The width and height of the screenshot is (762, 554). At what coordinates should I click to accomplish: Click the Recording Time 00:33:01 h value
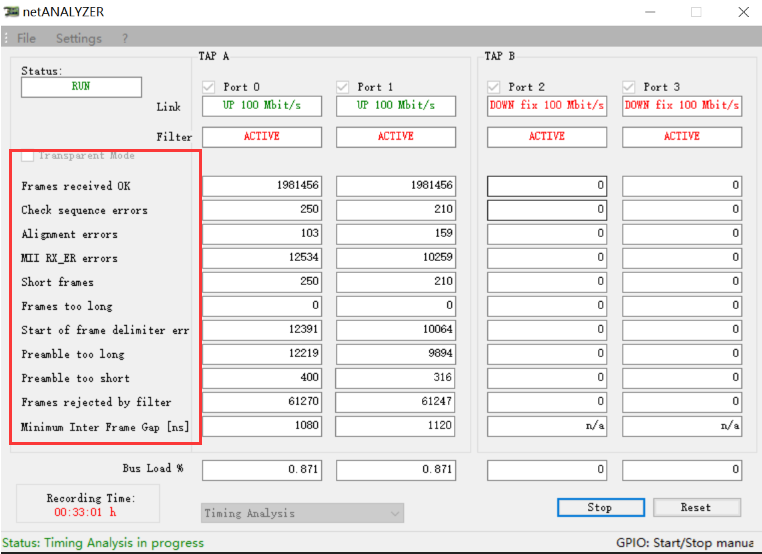tap(85, 512)
